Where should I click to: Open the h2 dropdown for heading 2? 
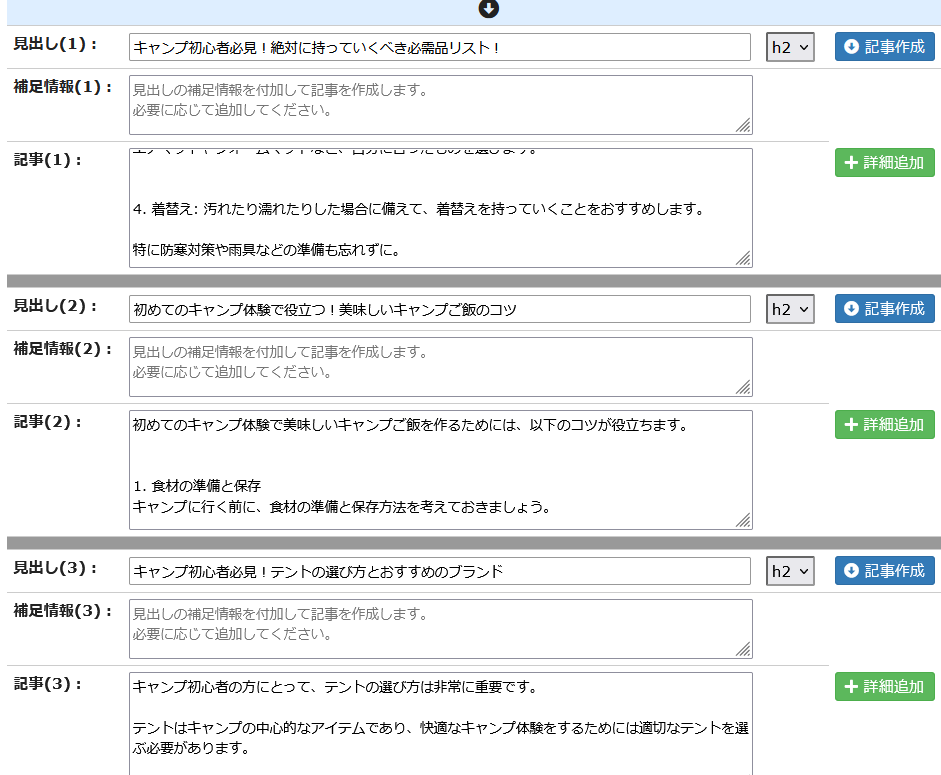click(790, 309)
